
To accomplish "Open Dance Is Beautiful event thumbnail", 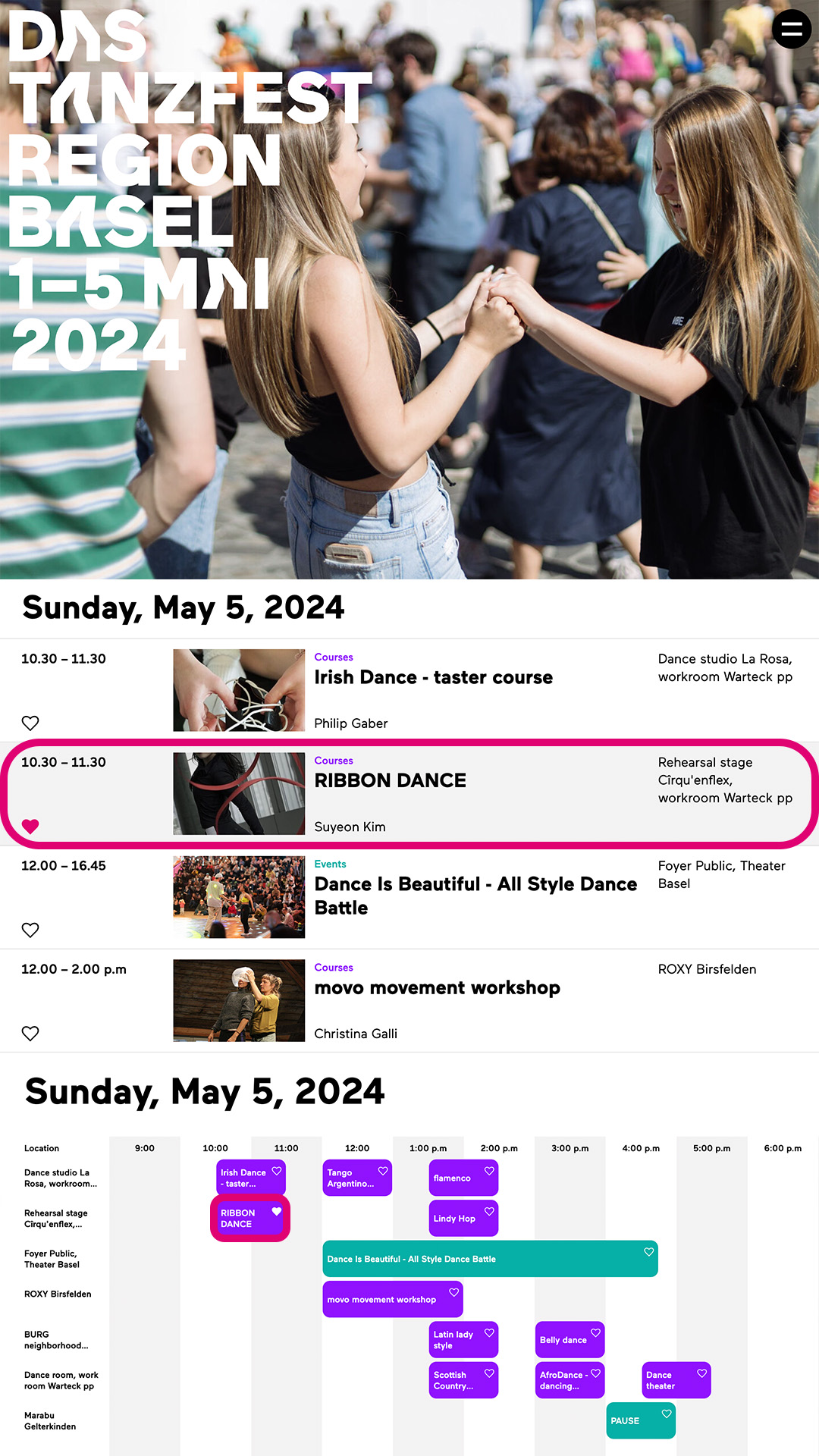I will click(x=239, y=897).
